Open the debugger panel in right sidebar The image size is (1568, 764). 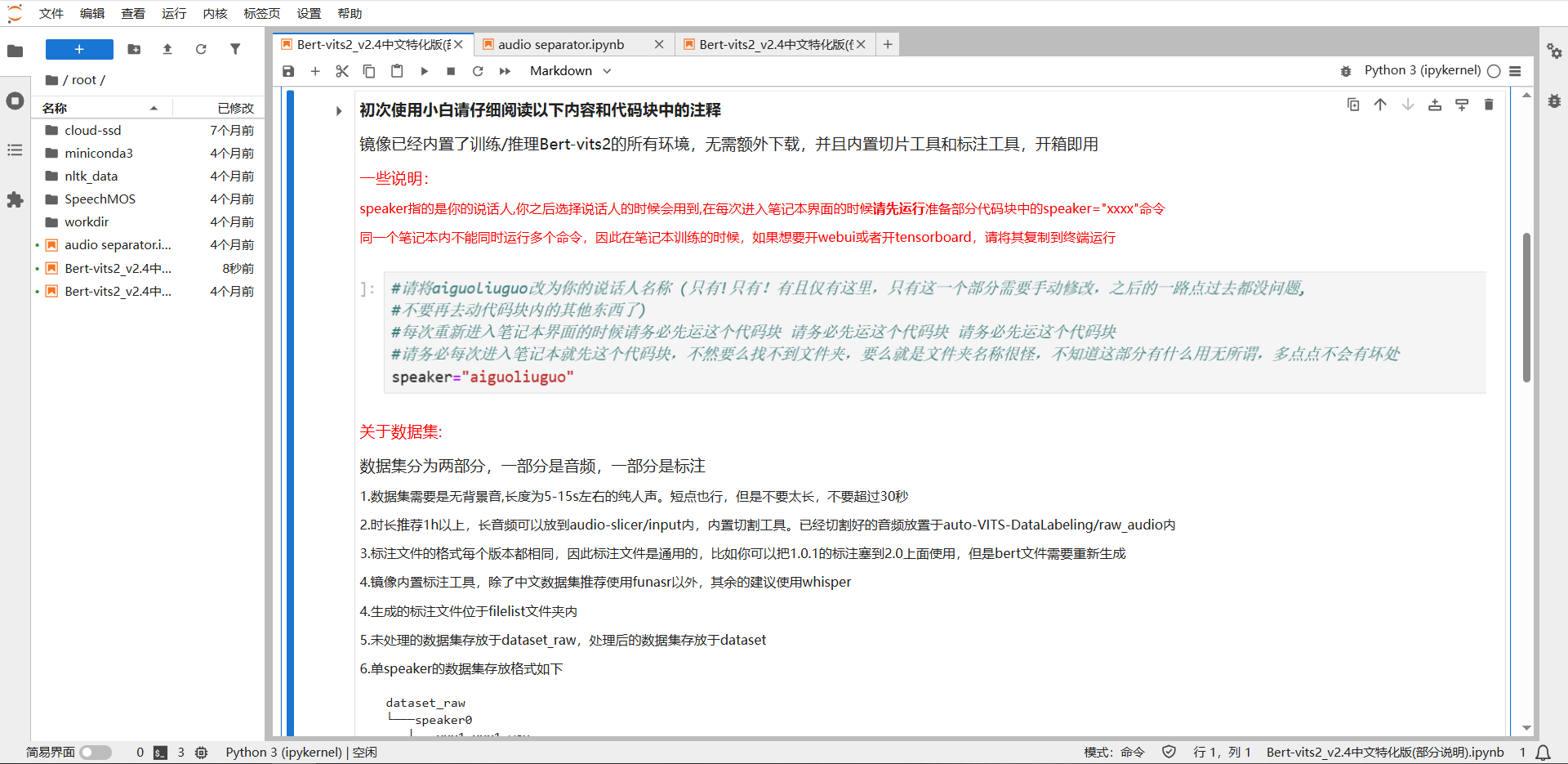tap(1554, 101)
